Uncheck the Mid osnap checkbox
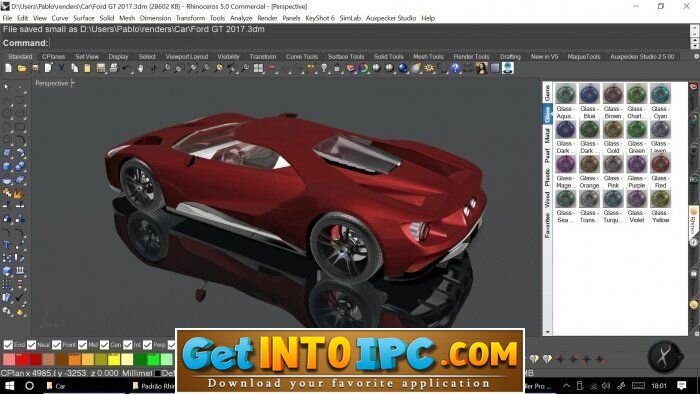The width and height of the screenshot is (700, 394). (82, 345)
